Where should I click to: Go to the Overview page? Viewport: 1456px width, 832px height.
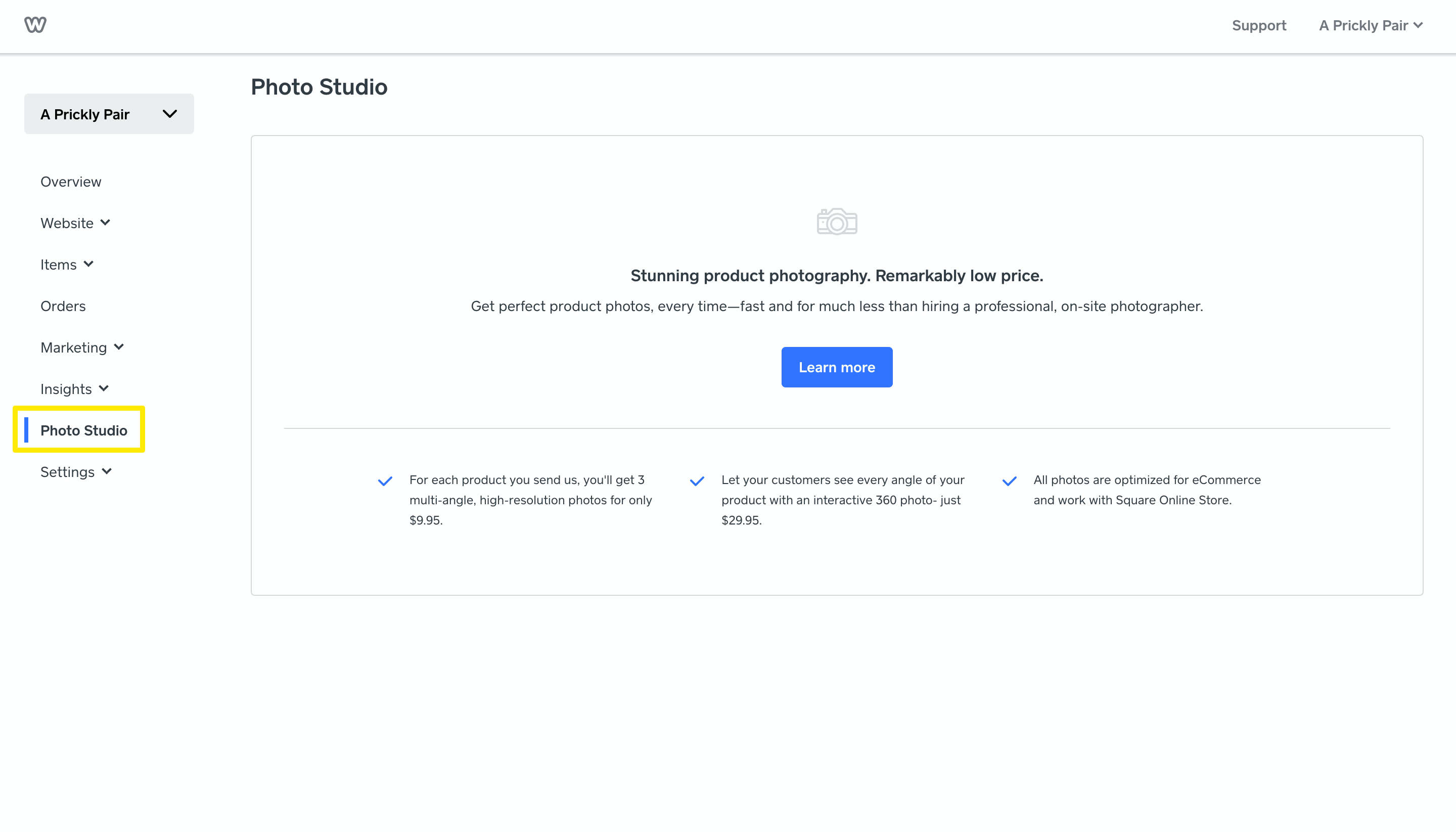pos(71,182)
